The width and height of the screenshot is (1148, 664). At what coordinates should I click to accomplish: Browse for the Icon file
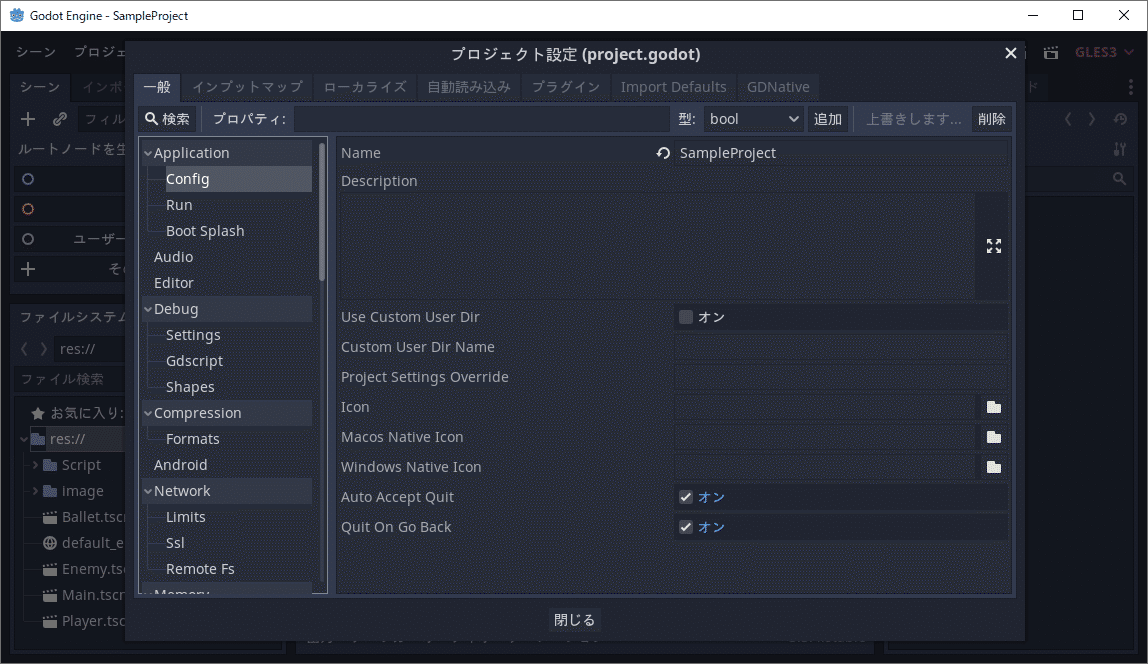click(994, 407)
